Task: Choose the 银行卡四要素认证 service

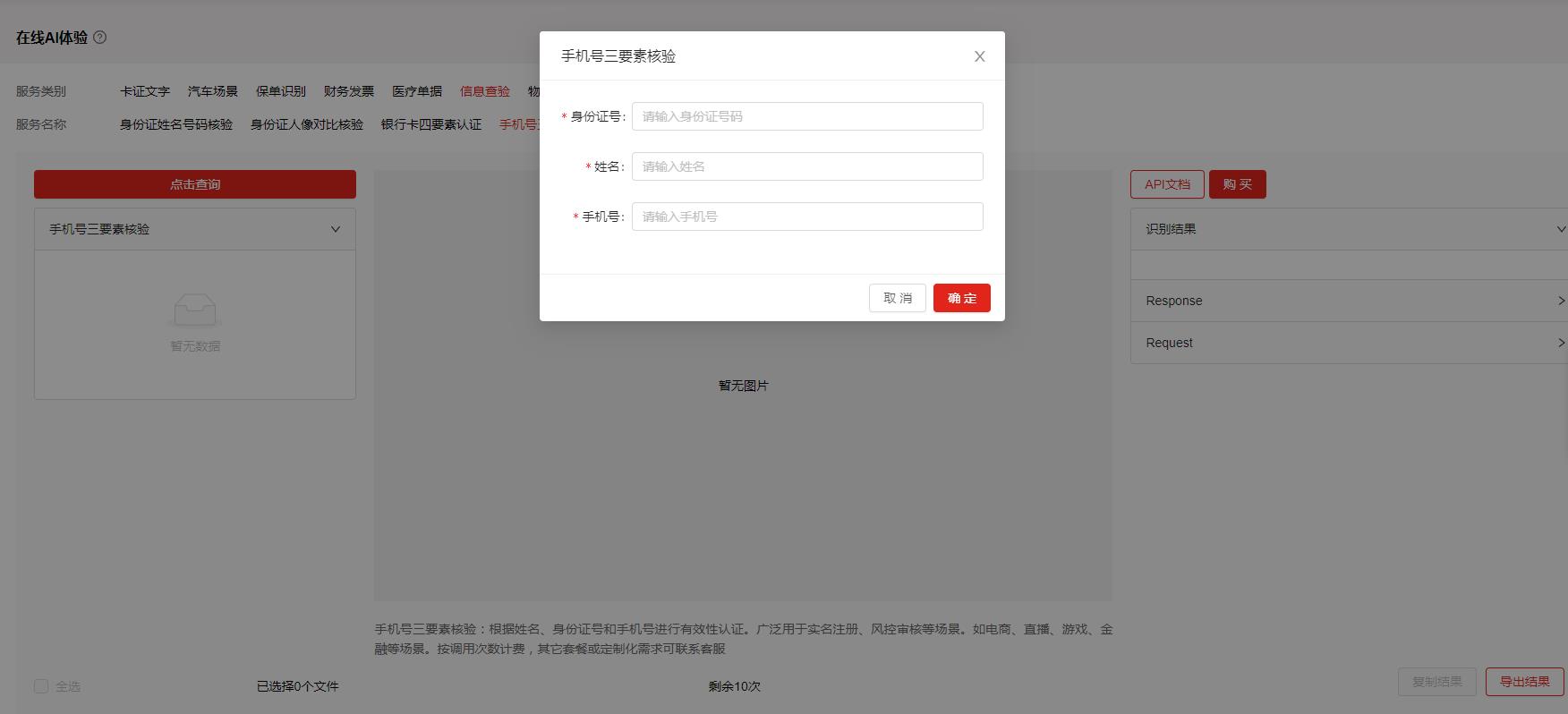Action: click(431, 124)
